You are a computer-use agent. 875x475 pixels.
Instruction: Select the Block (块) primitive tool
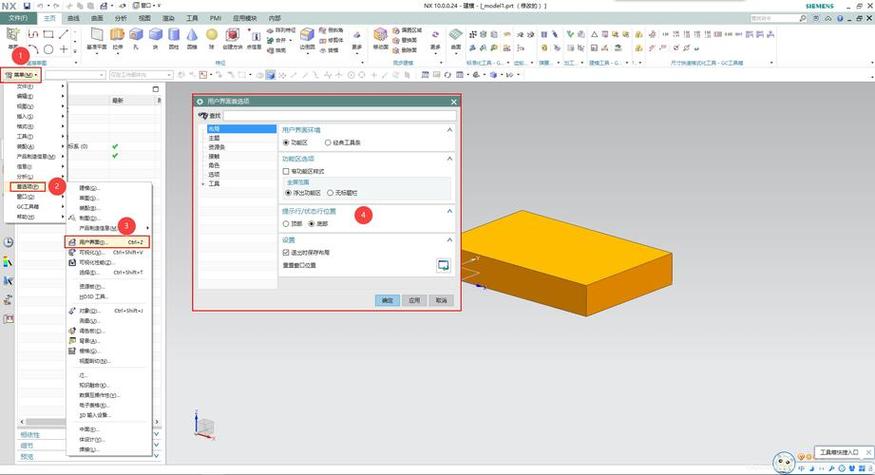[x=155, y=39]
